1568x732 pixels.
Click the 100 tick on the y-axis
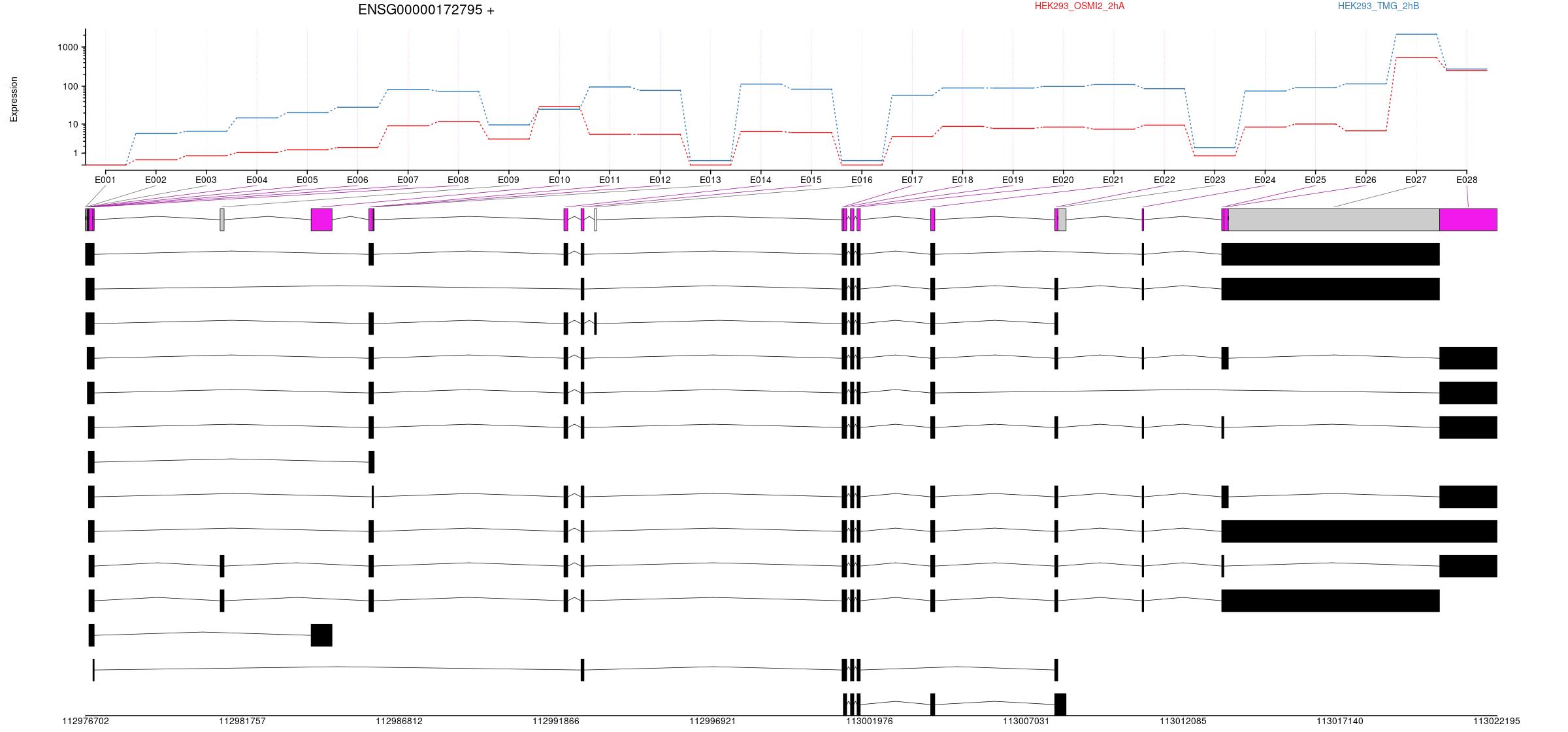point(71,86)
